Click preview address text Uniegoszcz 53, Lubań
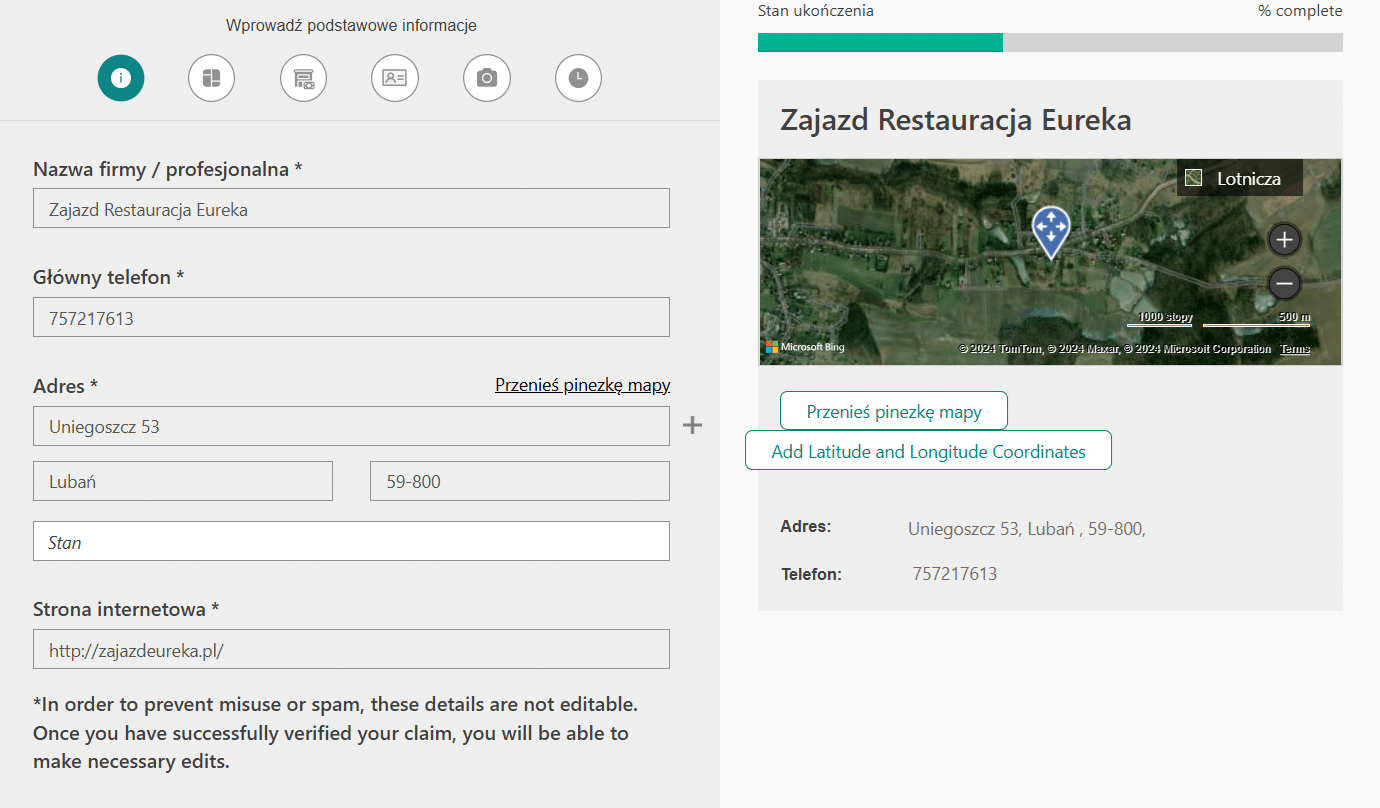1380x808 pixels. click(1027, 528)
